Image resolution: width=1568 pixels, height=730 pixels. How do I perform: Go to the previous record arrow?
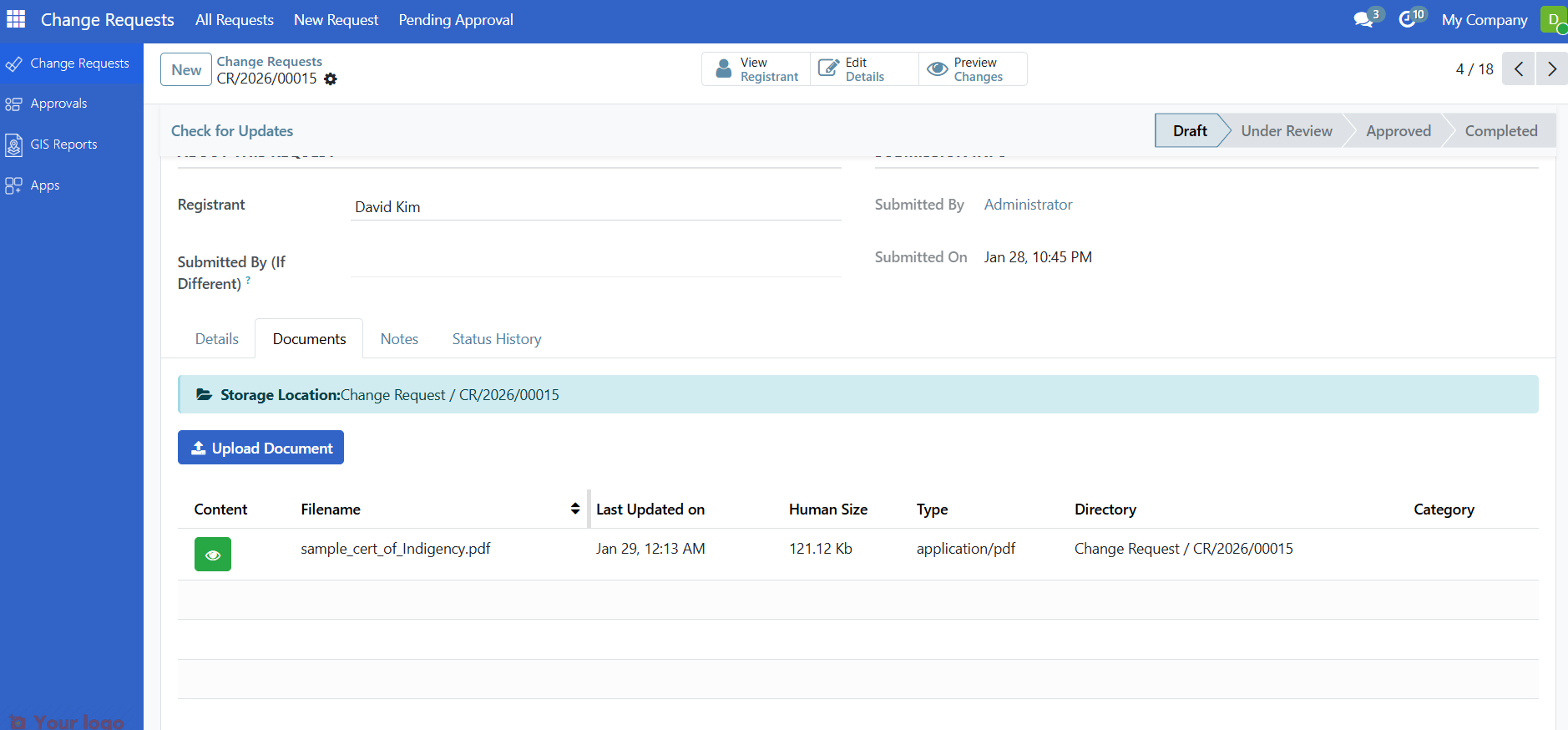(1519, 69)
